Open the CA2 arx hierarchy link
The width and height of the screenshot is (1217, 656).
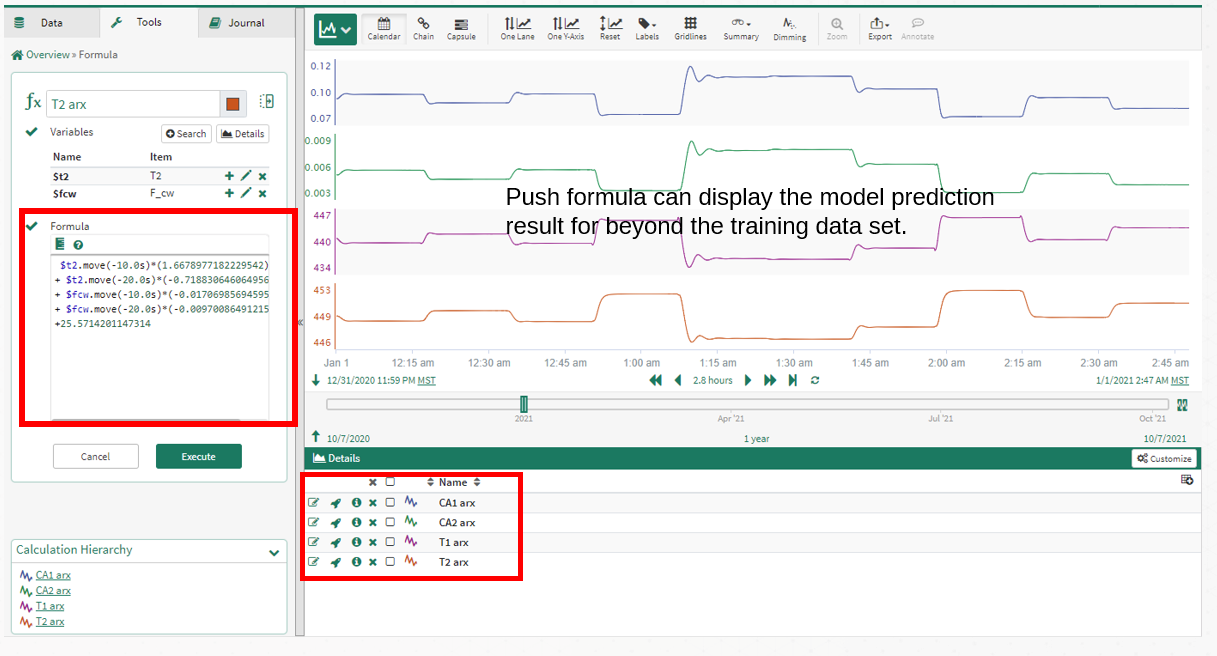point(53,591)
